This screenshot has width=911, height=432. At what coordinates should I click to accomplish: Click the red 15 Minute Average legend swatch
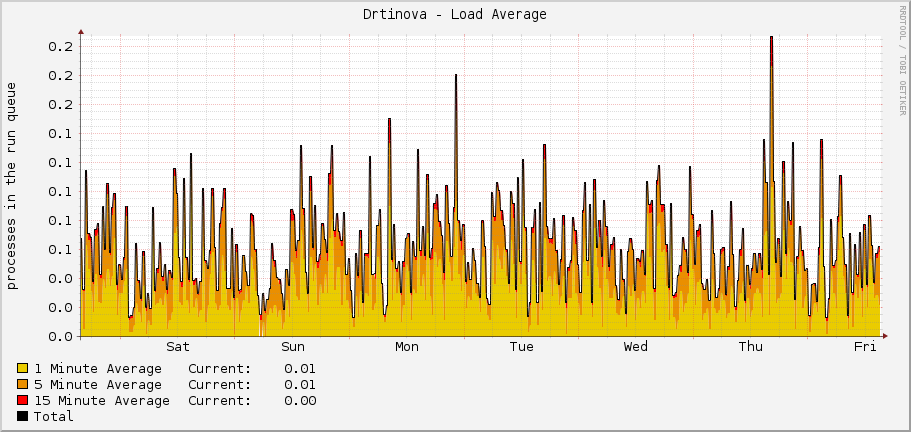23,400
